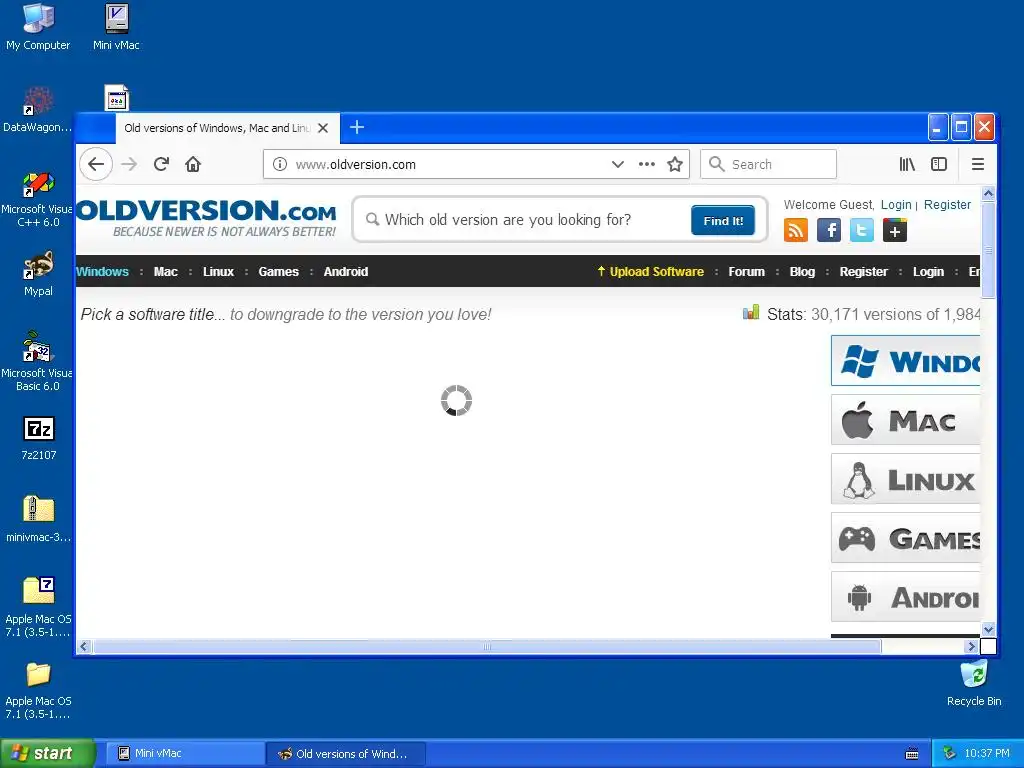Open the Windows category banner
Image resolution: width=1024 pixels, height=768 pixels.
905,360
